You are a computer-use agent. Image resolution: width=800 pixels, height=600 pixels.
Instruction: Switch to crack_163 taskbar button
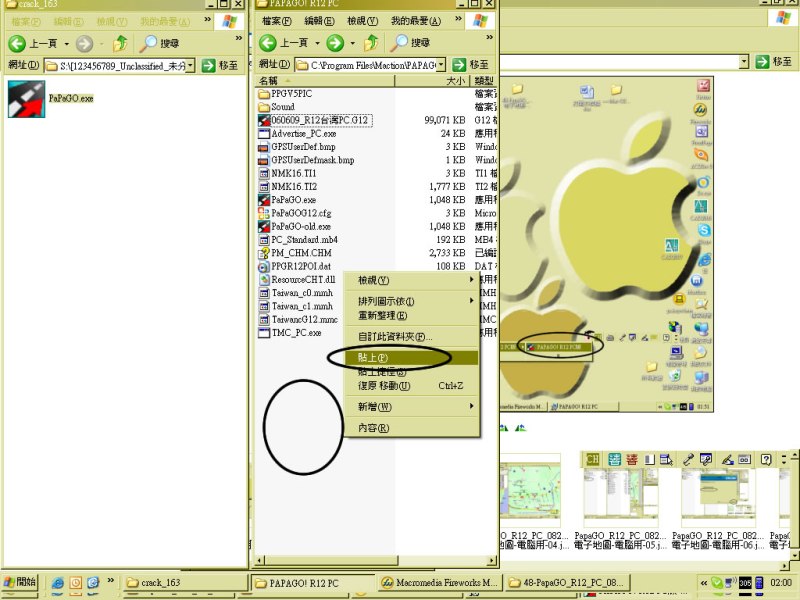click(x=184, y=582)
